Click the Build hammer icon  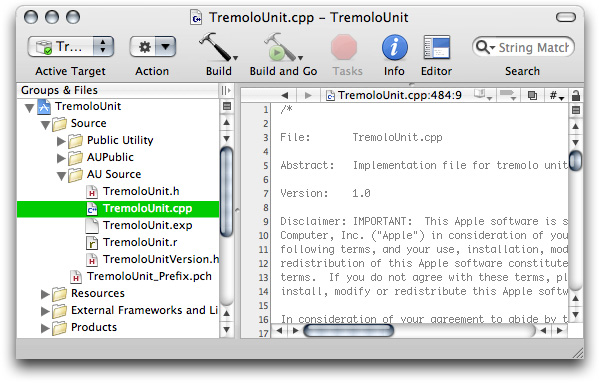pos(217,48)
